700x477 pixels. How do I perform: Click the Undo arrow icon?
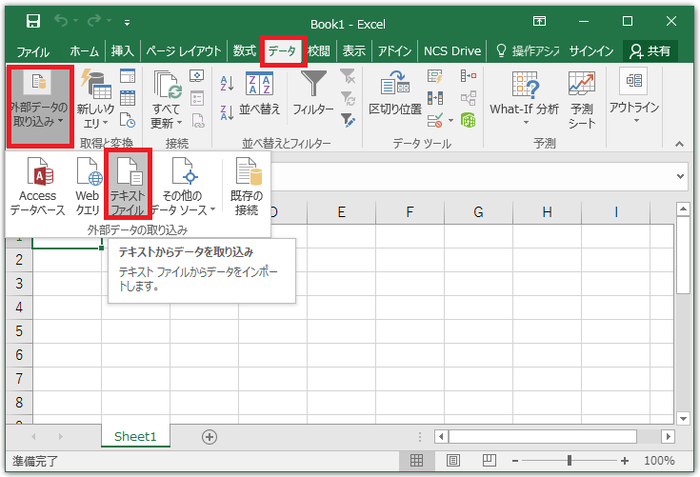point(61,21)
